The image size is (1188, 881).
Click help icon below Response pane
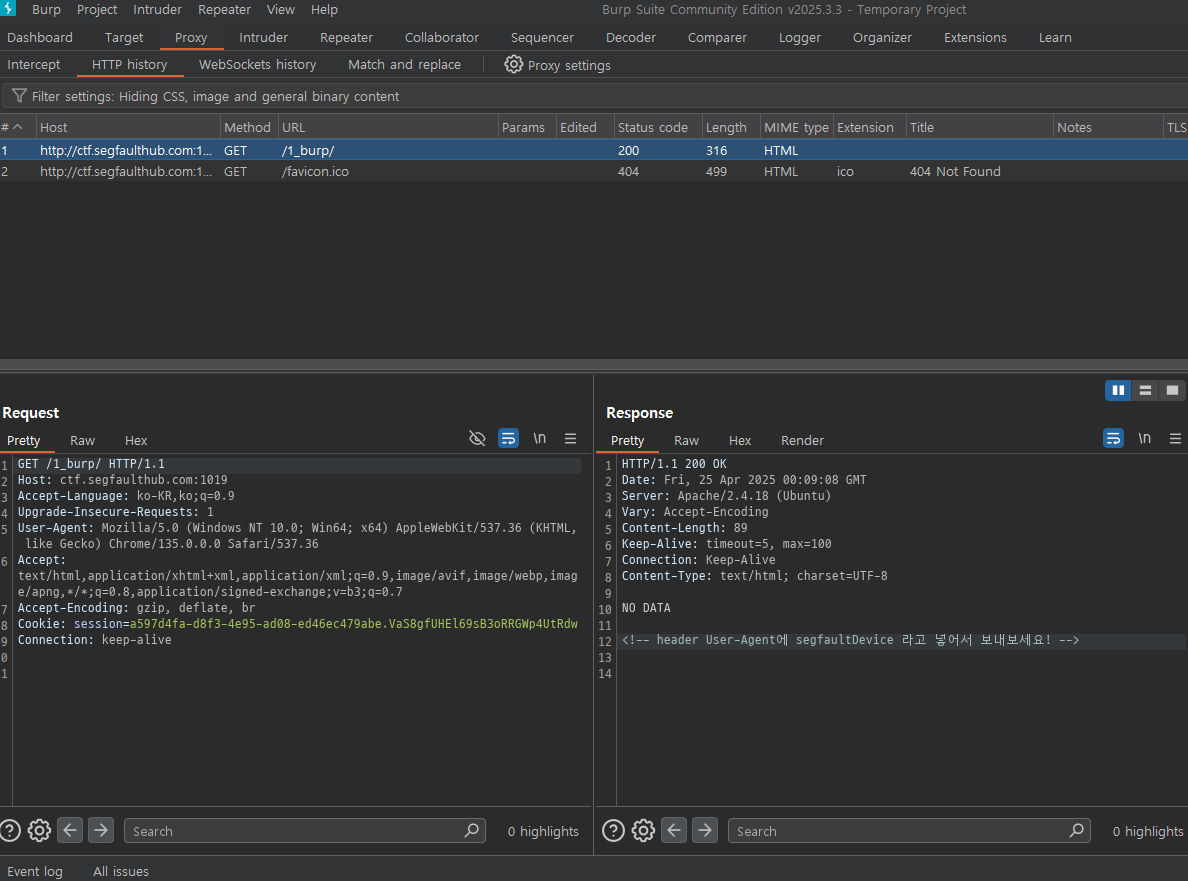(613, 830)
